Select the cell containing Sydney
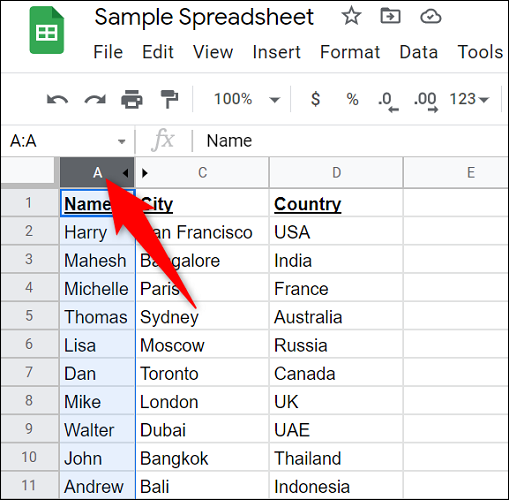The height and width of the screenshot is (500, 509). [x=202, y=316]
